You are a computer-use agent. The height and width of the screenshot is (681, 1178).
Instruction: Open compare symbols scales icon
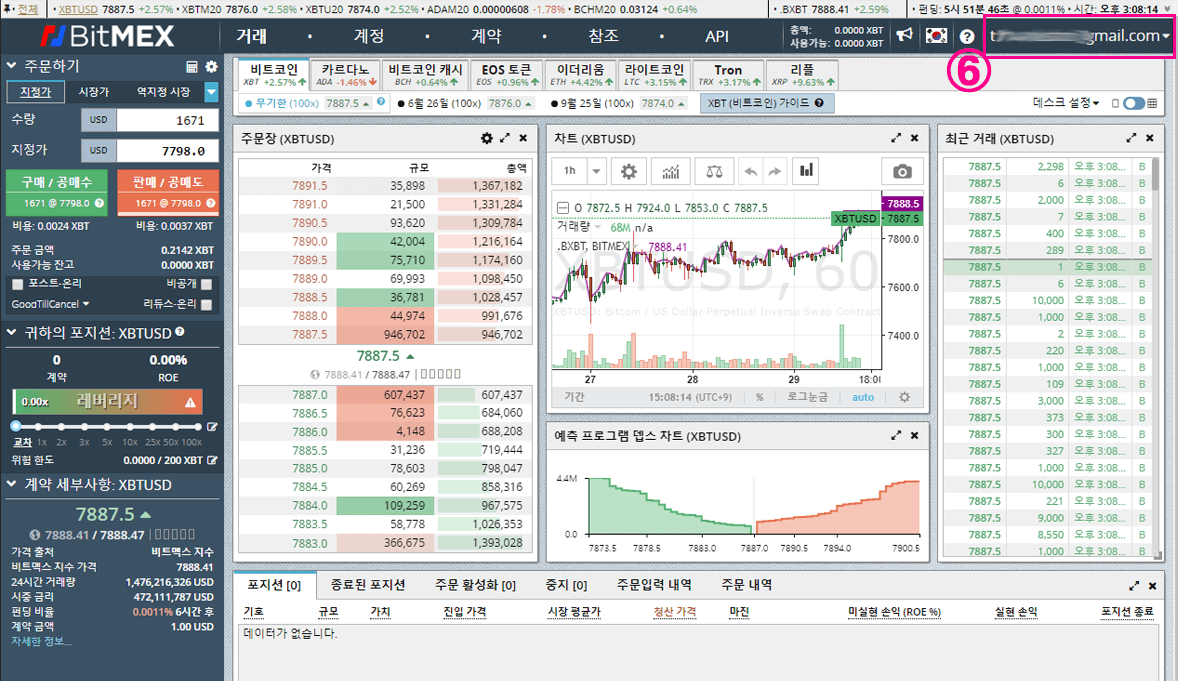click(714, 171)
